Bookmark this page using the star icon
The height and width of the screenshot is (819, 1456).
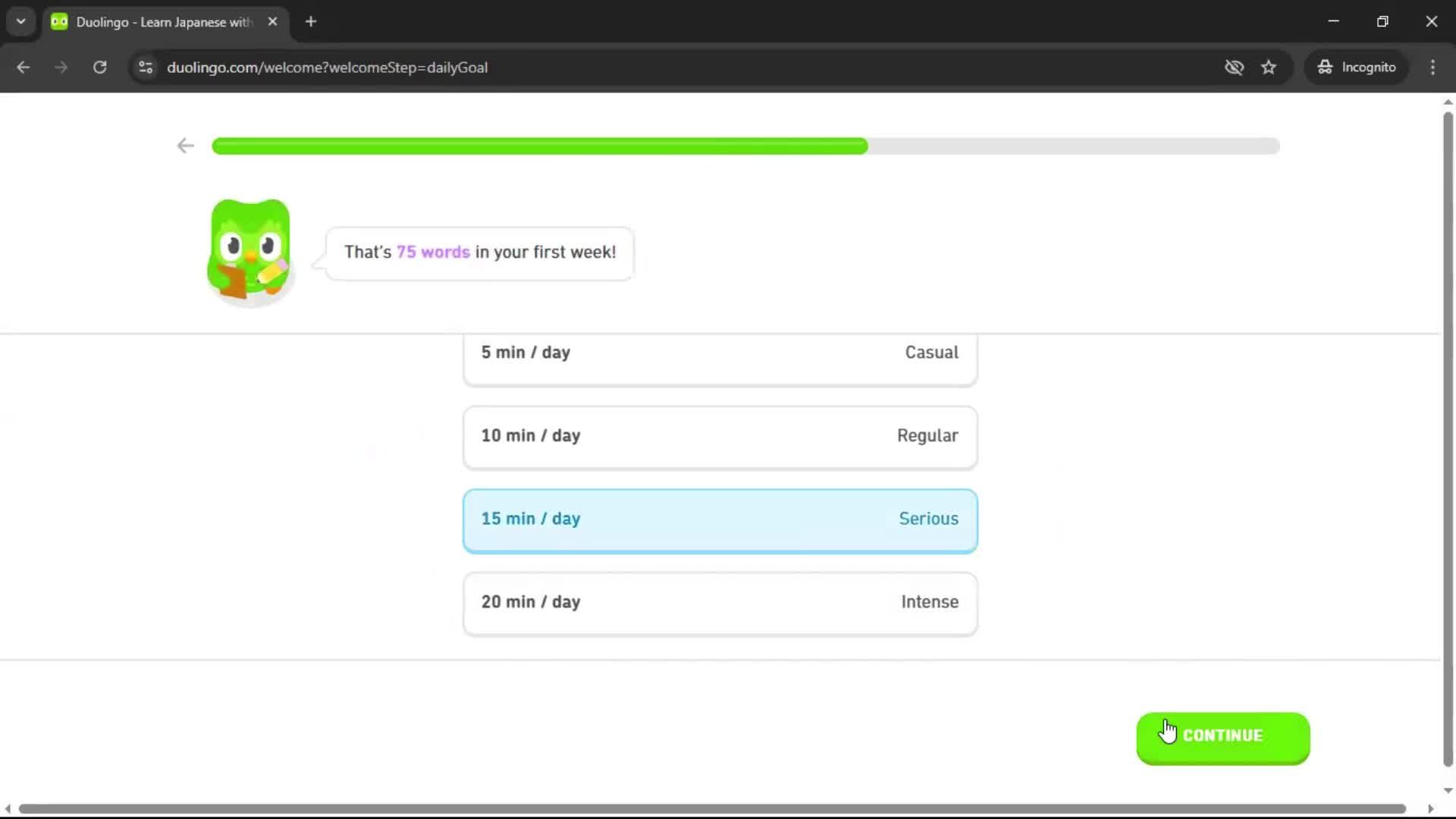click(x=1269, y=67)
